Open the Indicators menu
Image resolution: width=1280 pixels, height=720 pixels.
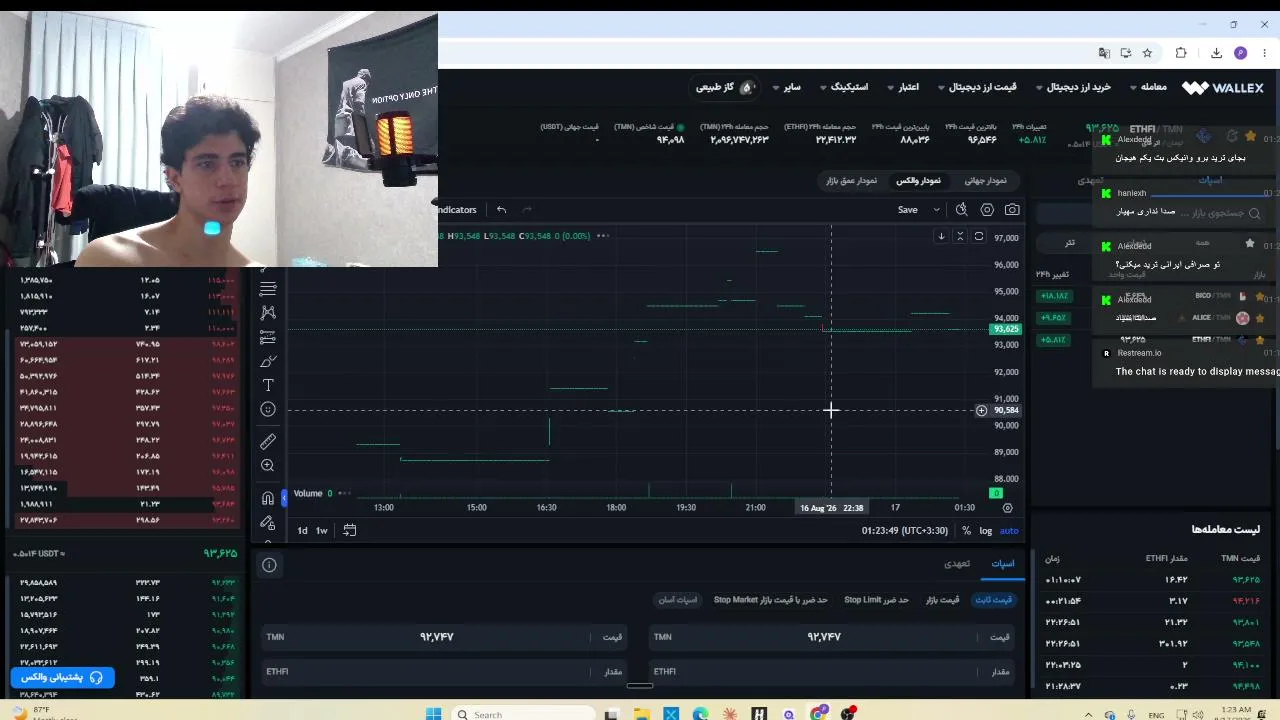[457, 210]
